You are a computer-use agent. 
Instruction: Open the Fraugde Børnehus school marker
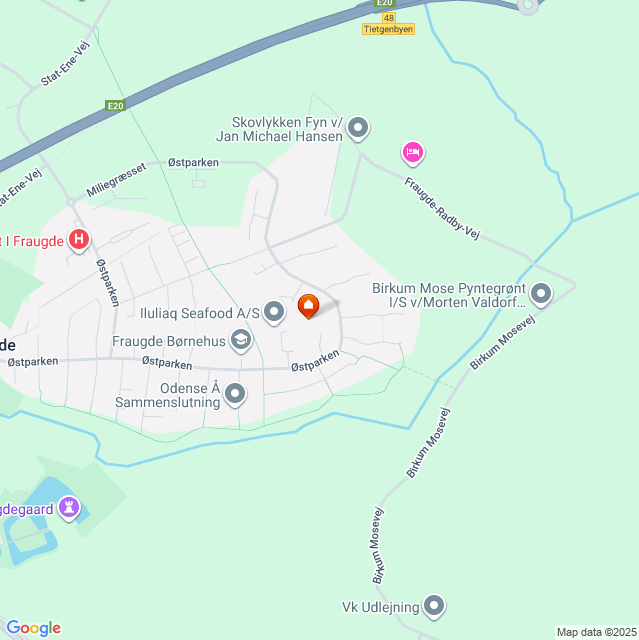tap(241, 341)
